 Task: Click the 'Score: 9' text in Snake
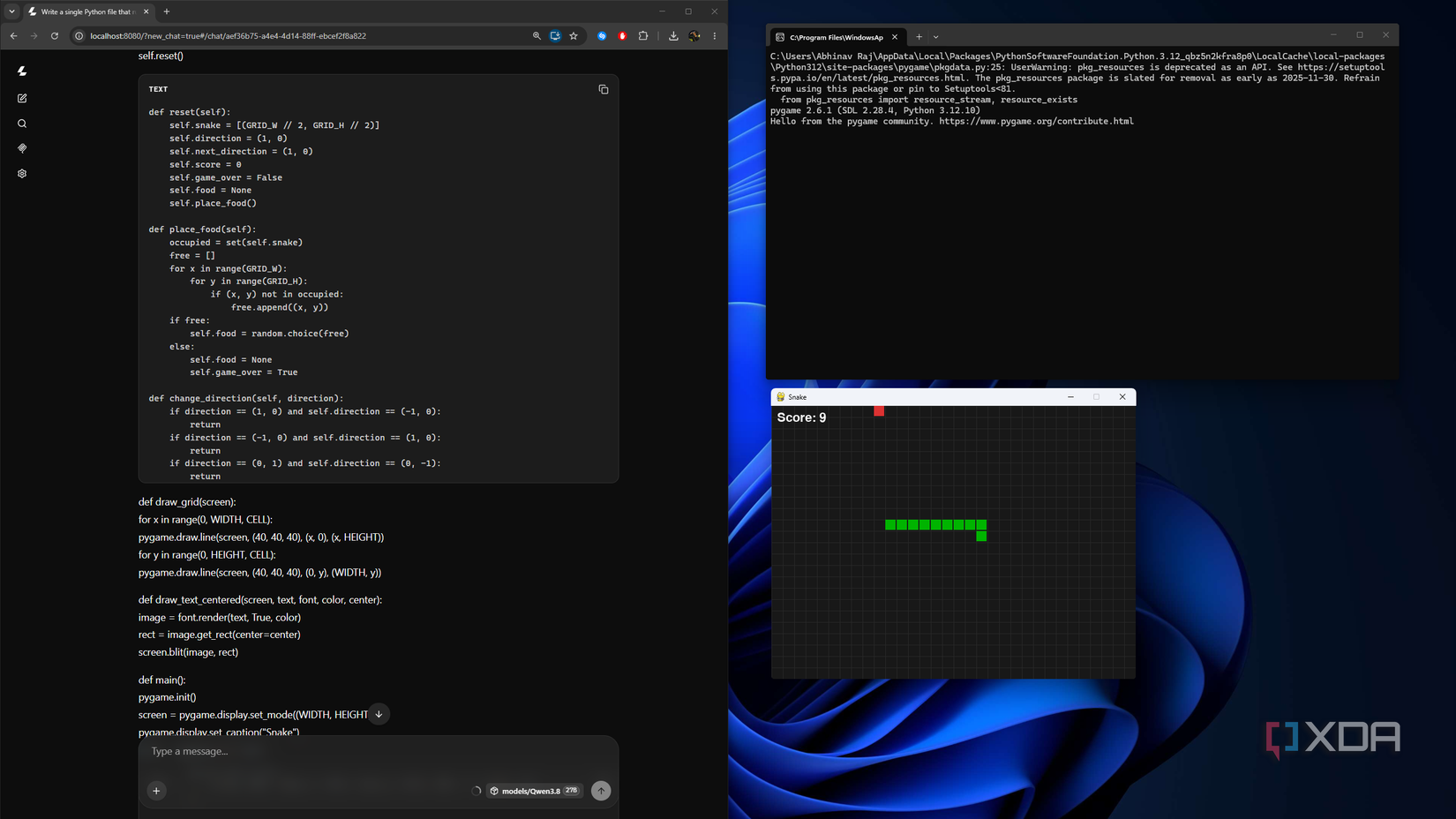click(801, 417)
